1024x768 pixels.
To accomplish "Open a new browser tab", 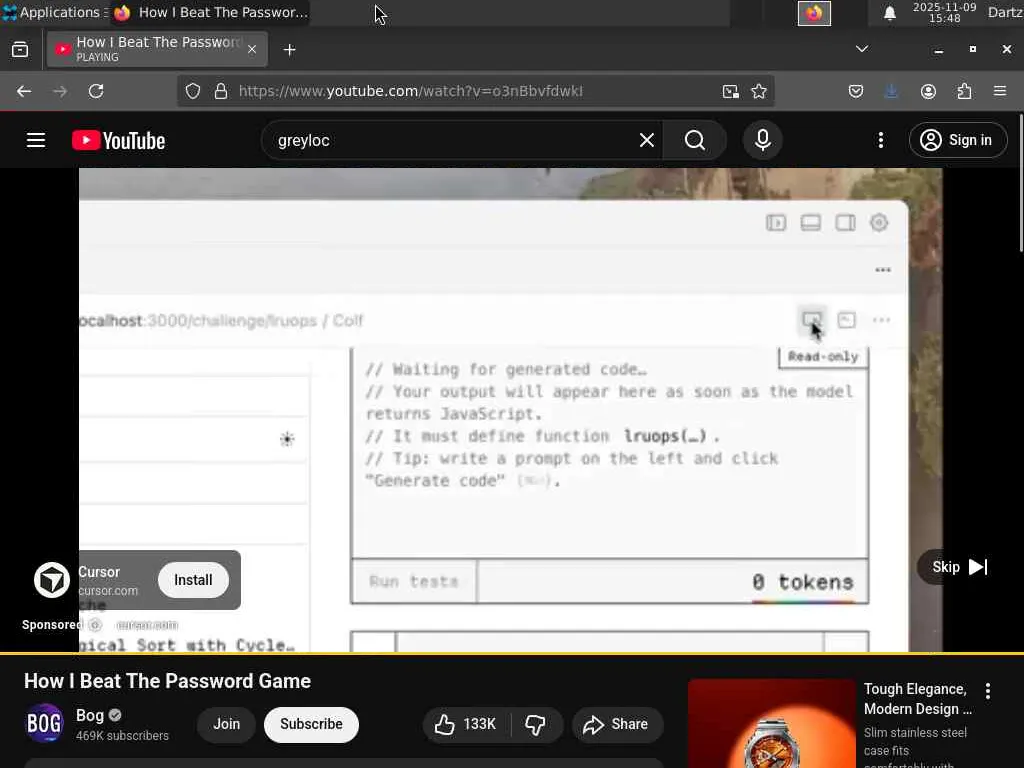I will (x=289, y=50).
